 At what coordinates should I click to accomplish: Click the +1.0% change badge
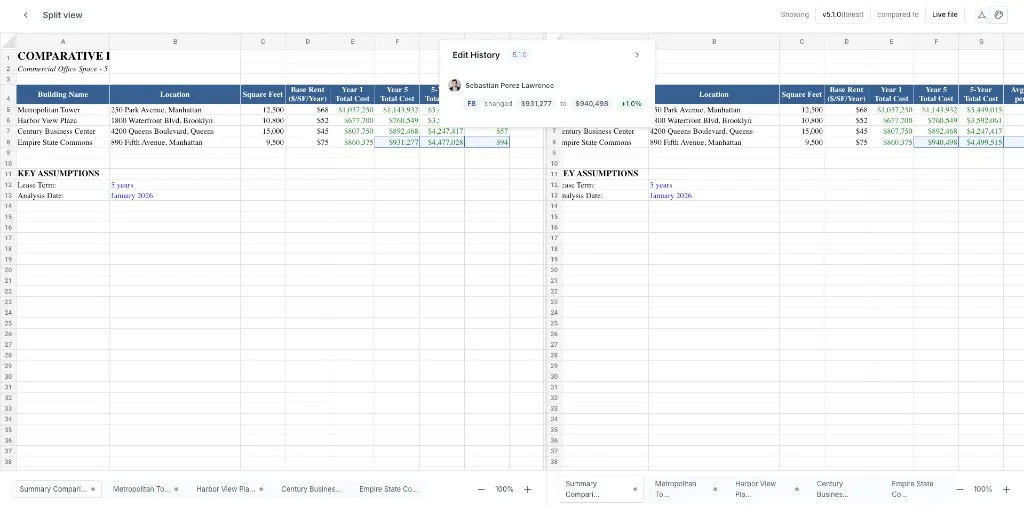[x=631, y=103]
